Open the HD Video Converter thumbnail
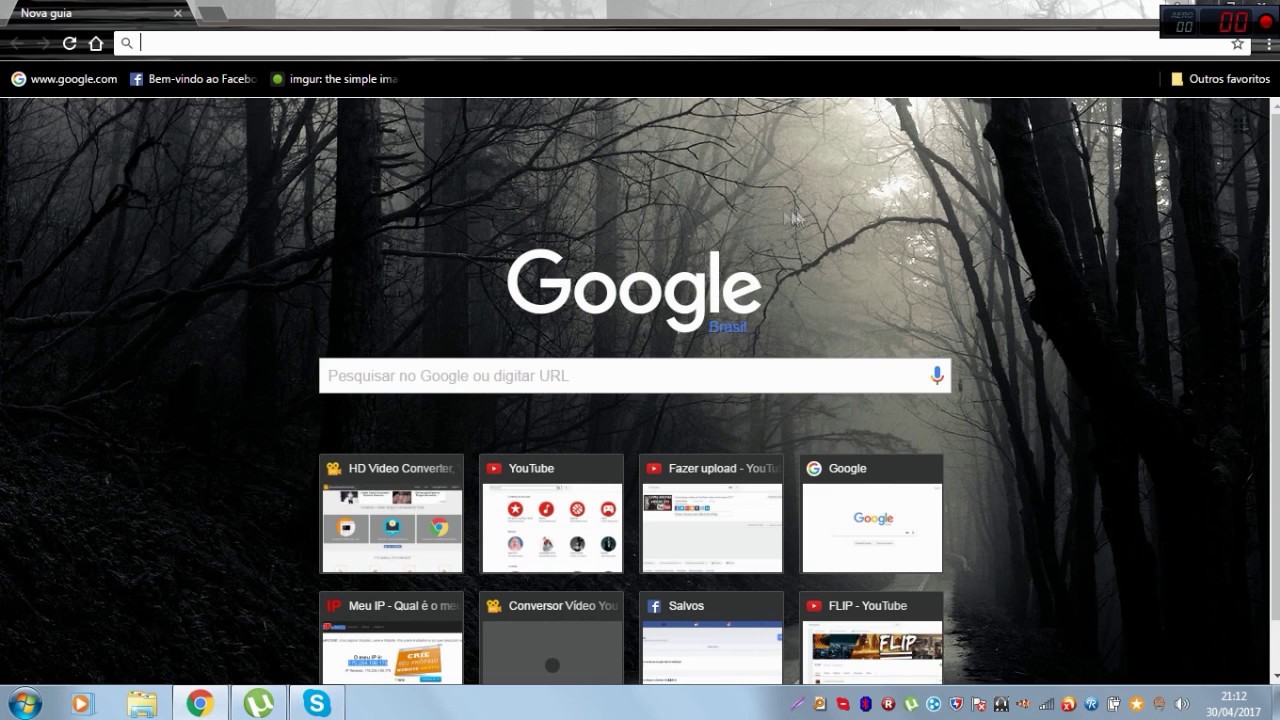Image resolution: width=1280 pixels, height=720 pixels. (x=391, y=514)
